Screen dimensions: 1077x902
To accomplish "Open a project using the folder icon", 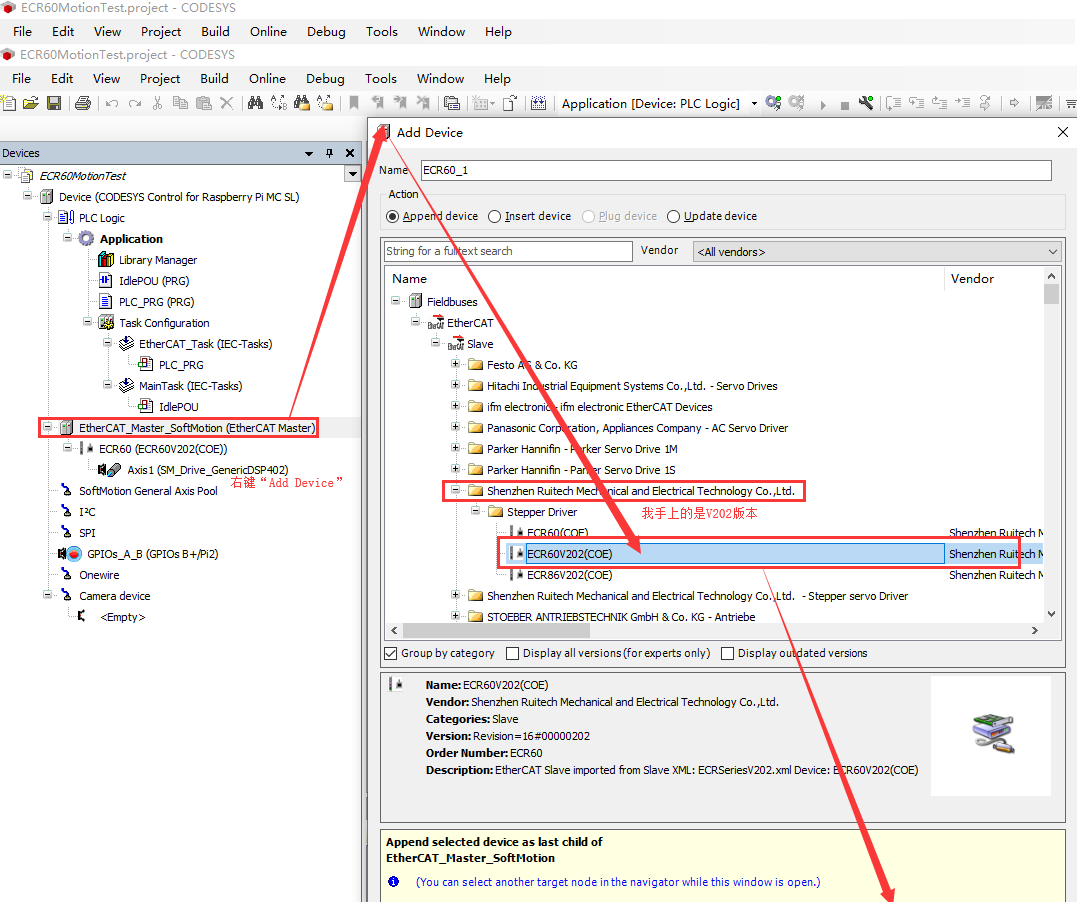I will coord(30,103).
